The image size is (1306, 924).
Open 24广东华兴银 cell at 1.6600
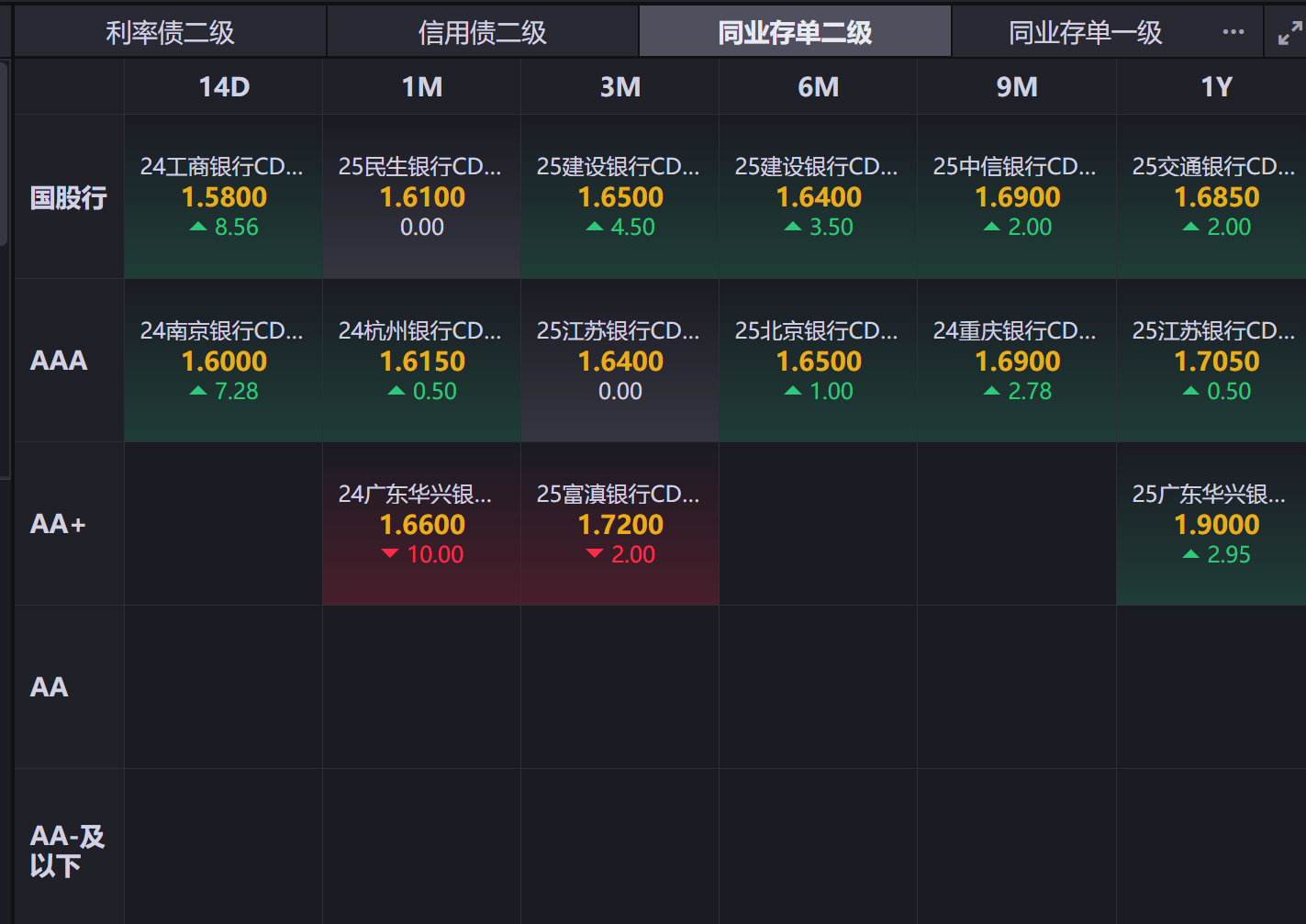click(422, 524)
